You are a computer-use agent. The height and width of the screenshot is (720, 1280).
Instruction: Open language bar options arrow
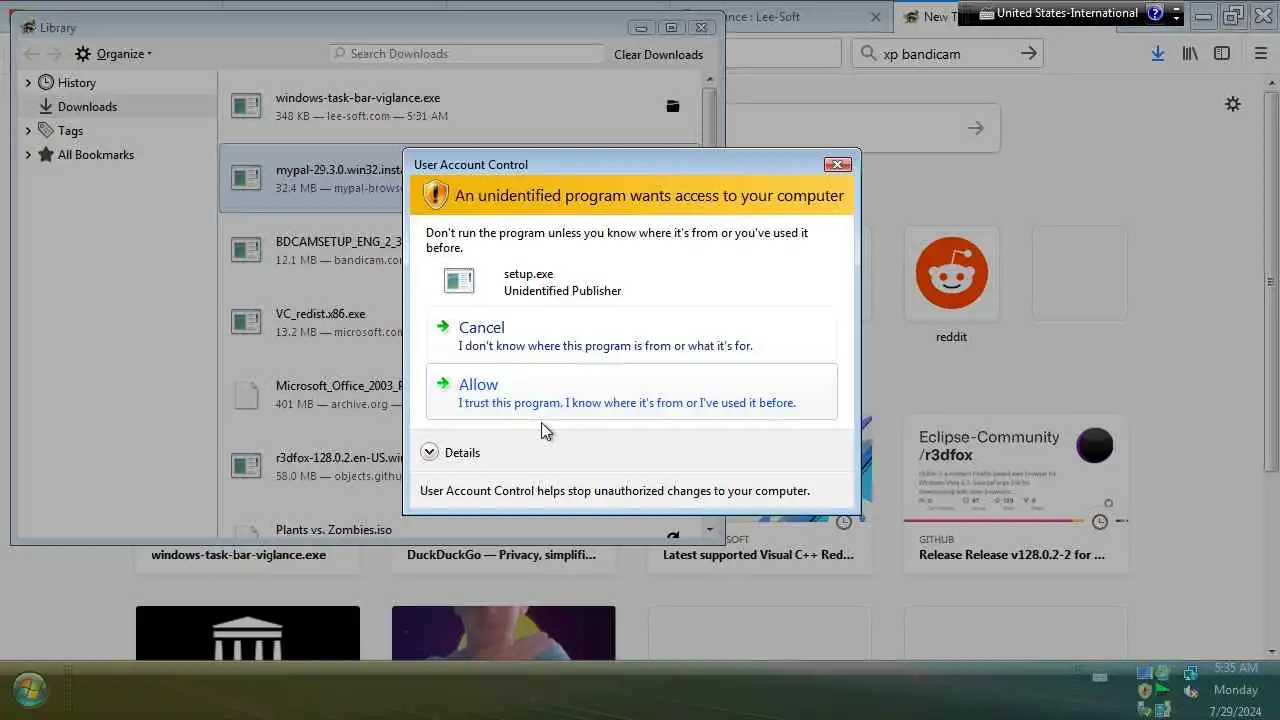1177,14
